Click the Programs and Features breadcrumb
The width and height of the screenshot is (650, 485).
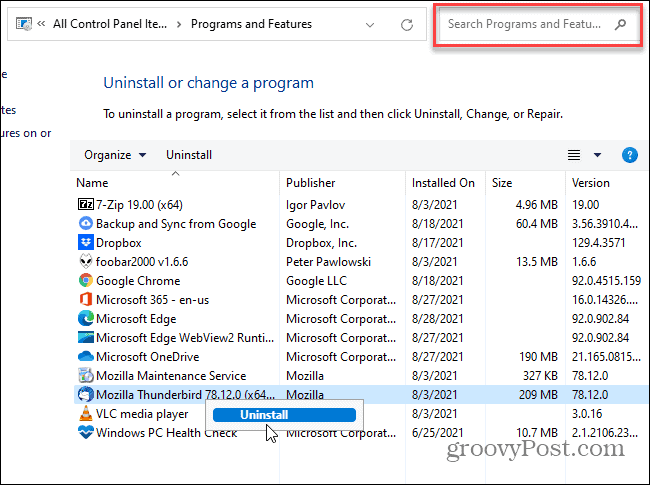(x=251, y=24)
